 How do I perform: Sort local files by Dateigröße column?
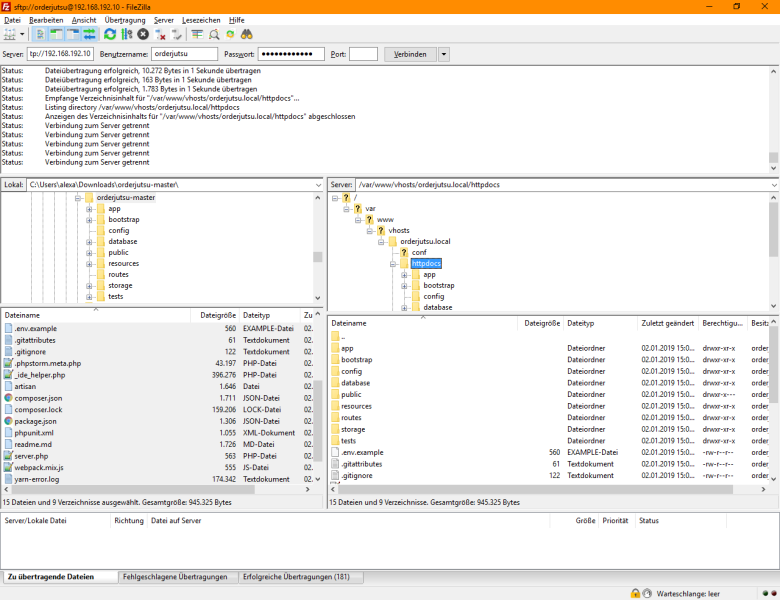click(x=217, y=315)
